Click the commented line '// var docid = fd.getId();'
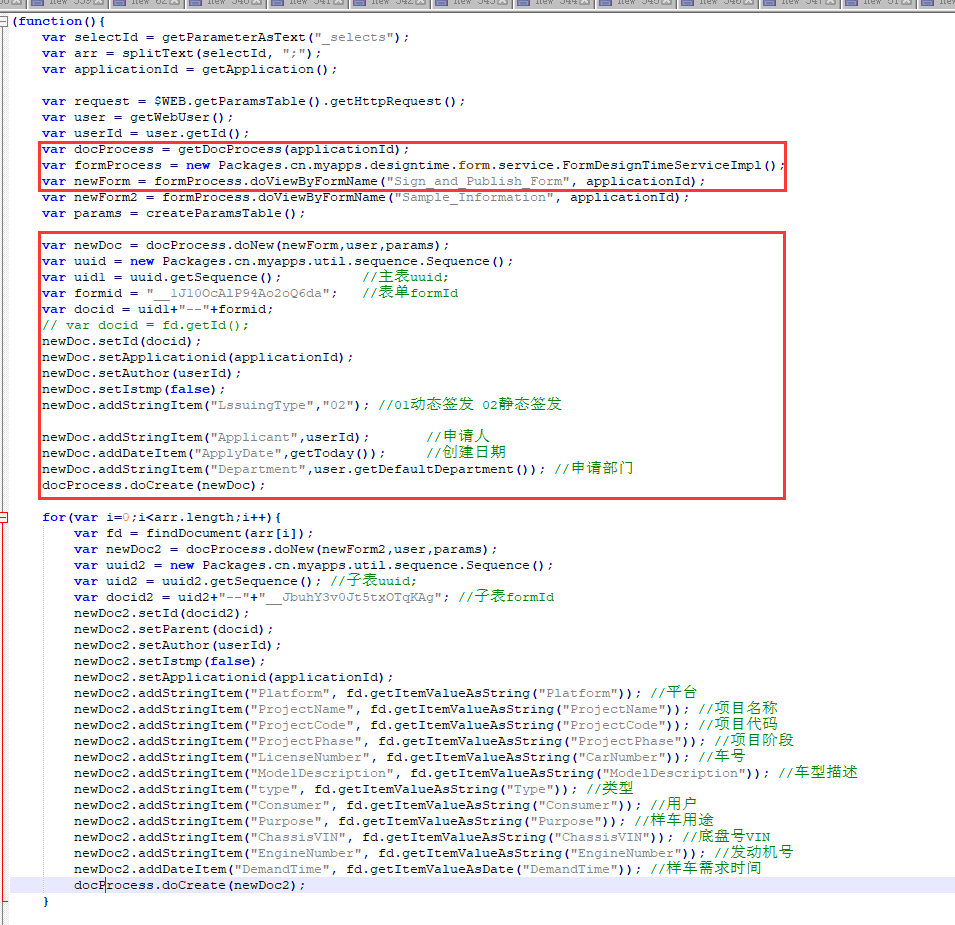 (x=145, y=325)
